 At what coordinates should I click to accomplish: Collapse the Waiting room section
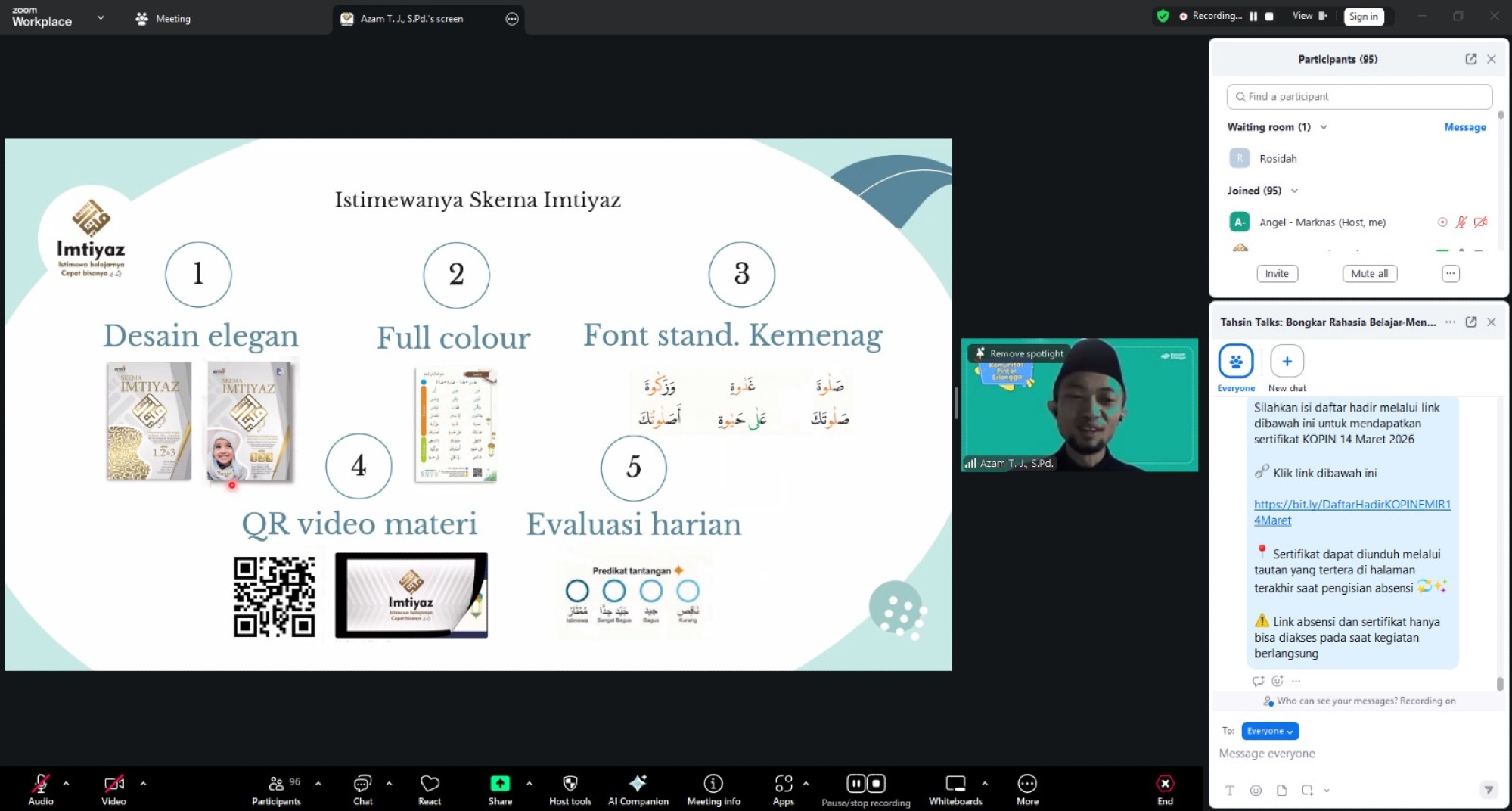pyautogui.click(x=1324, y=127)
